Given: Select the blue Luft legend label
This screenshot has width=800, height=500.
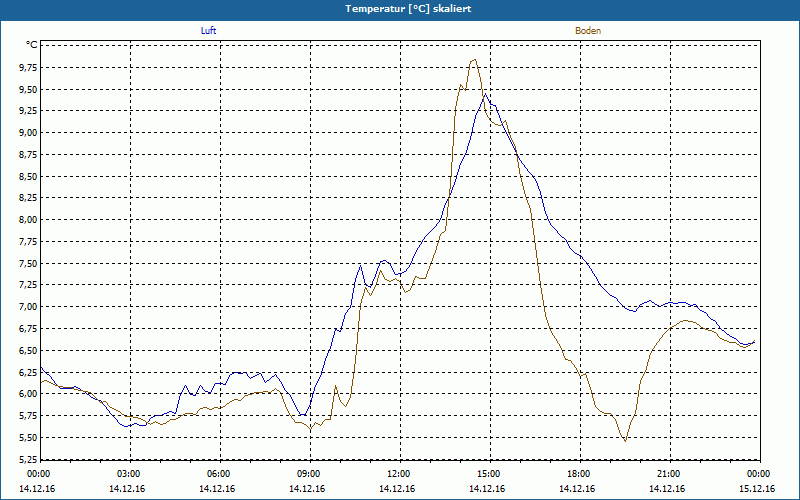Looking at the screenshot, I should pyautogui.click(x=208, y=31).
